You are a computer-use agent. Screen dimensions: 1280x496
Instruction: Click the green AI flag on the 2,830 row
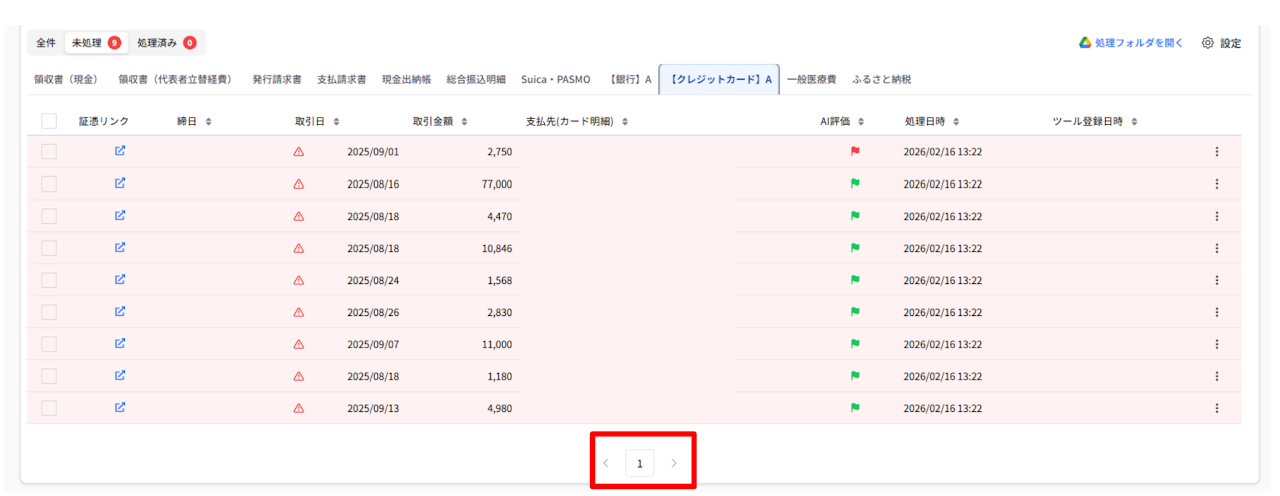pos(855,312)
